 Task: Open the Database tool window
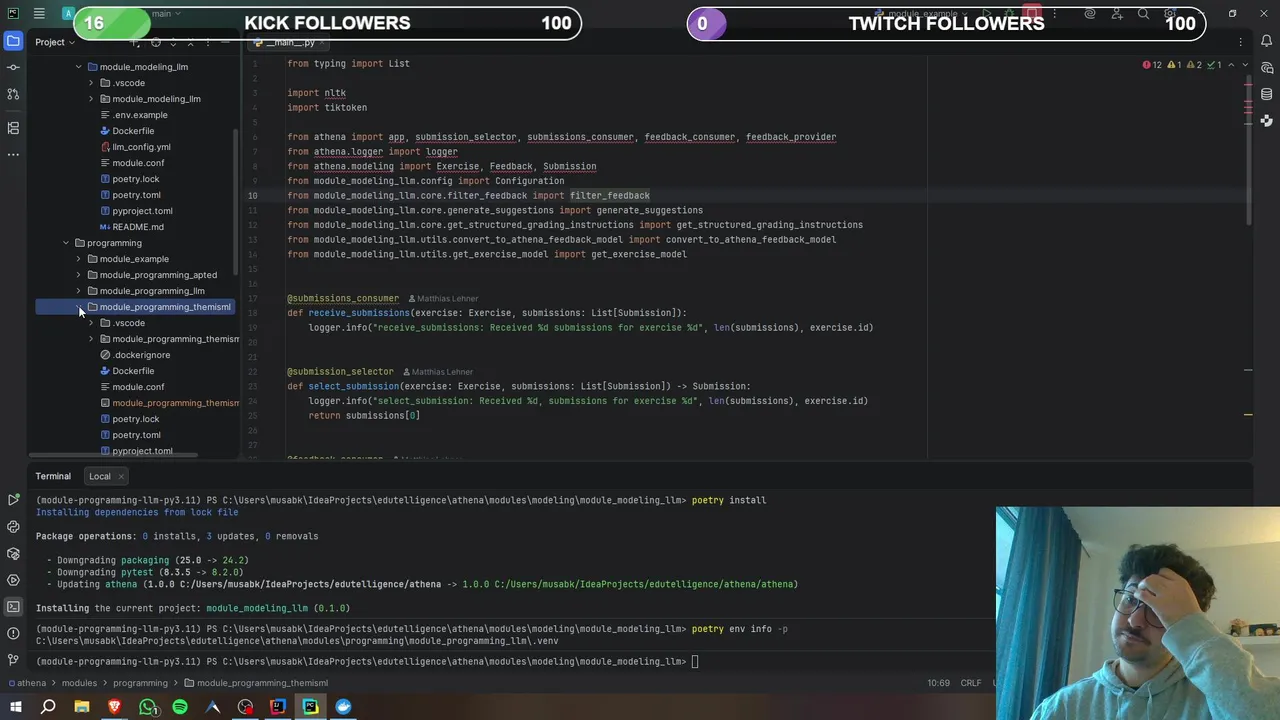click(x=1267, y=95)
